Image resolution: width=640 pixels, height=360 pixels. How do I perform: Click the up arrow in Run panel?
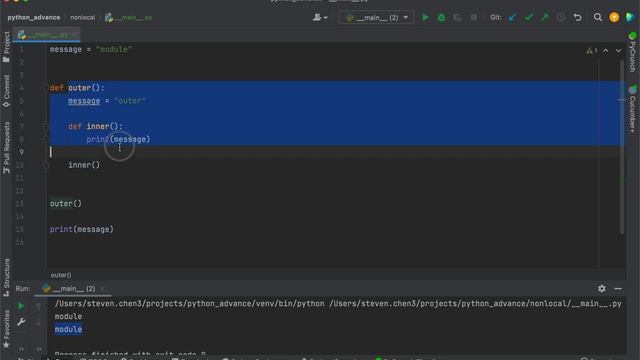click(38, 306)
